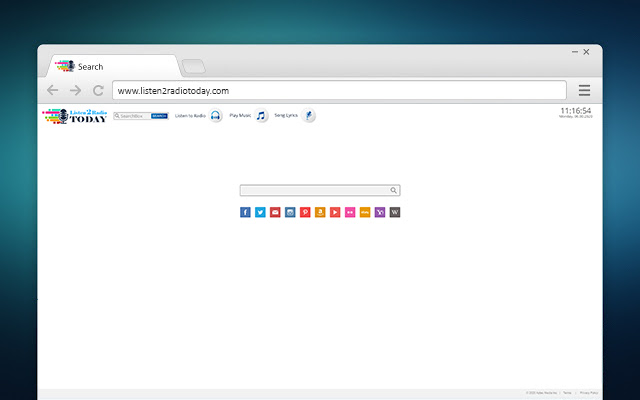This screenshot has height=400, width=640.
Task: Open the browser hamburger menu
Action: [x=584, y=90]
